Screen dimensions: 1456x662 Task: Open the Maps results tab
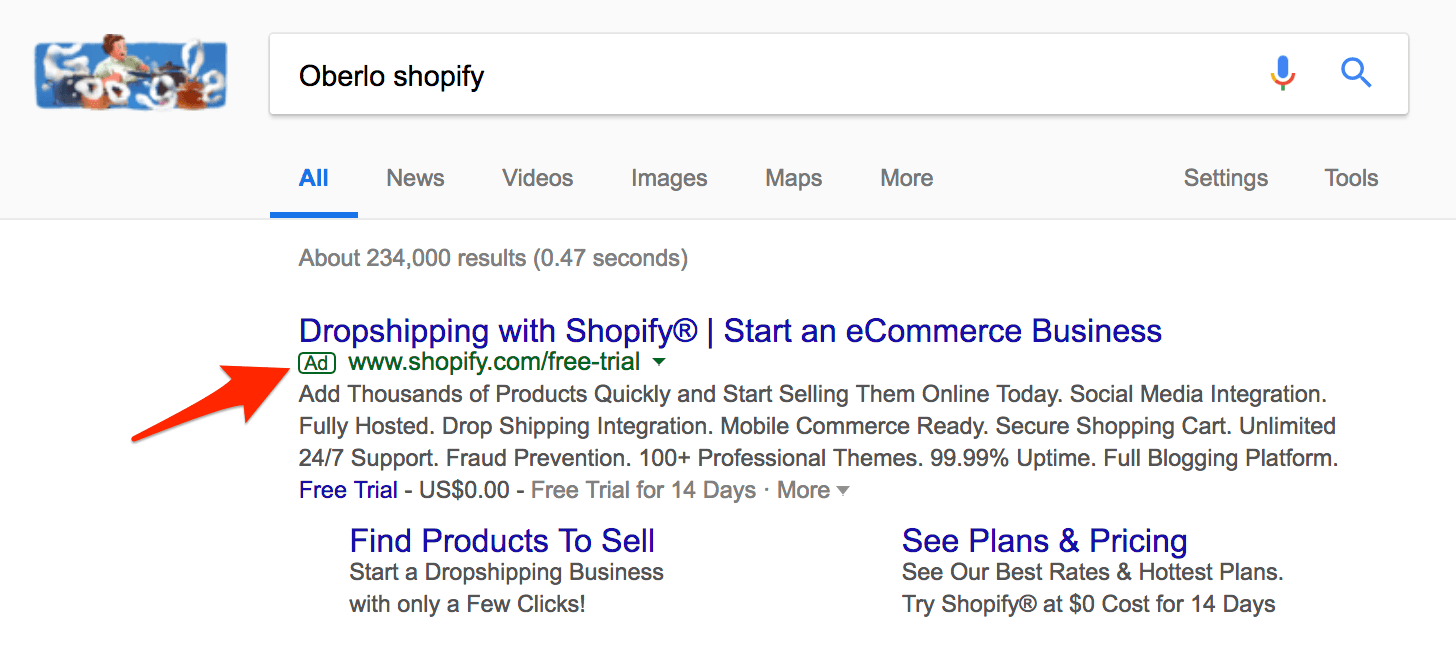[x=793, y=178]
